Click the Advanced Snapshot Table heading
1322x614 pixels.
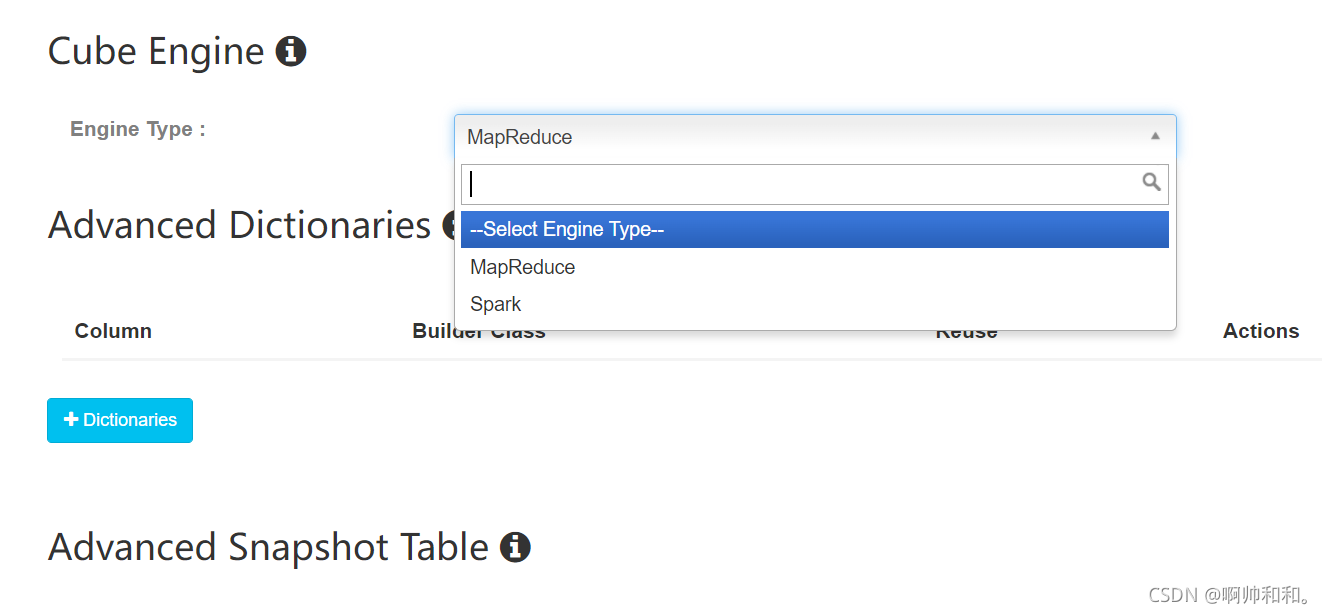tap(268, 547)
